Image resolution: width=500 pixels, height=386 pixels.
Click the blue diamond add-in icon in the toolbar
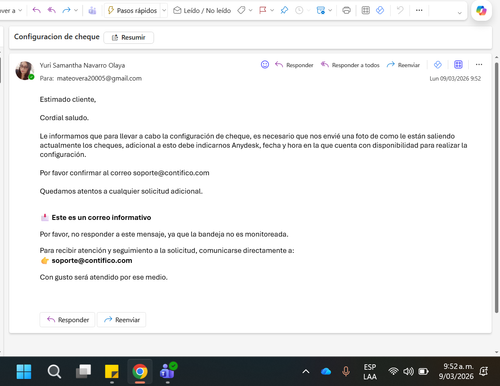coord(380,11)
